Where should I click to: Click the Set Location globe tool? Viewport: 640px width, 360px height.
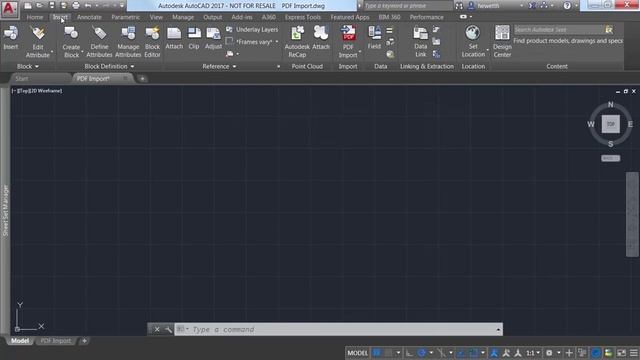473,42
